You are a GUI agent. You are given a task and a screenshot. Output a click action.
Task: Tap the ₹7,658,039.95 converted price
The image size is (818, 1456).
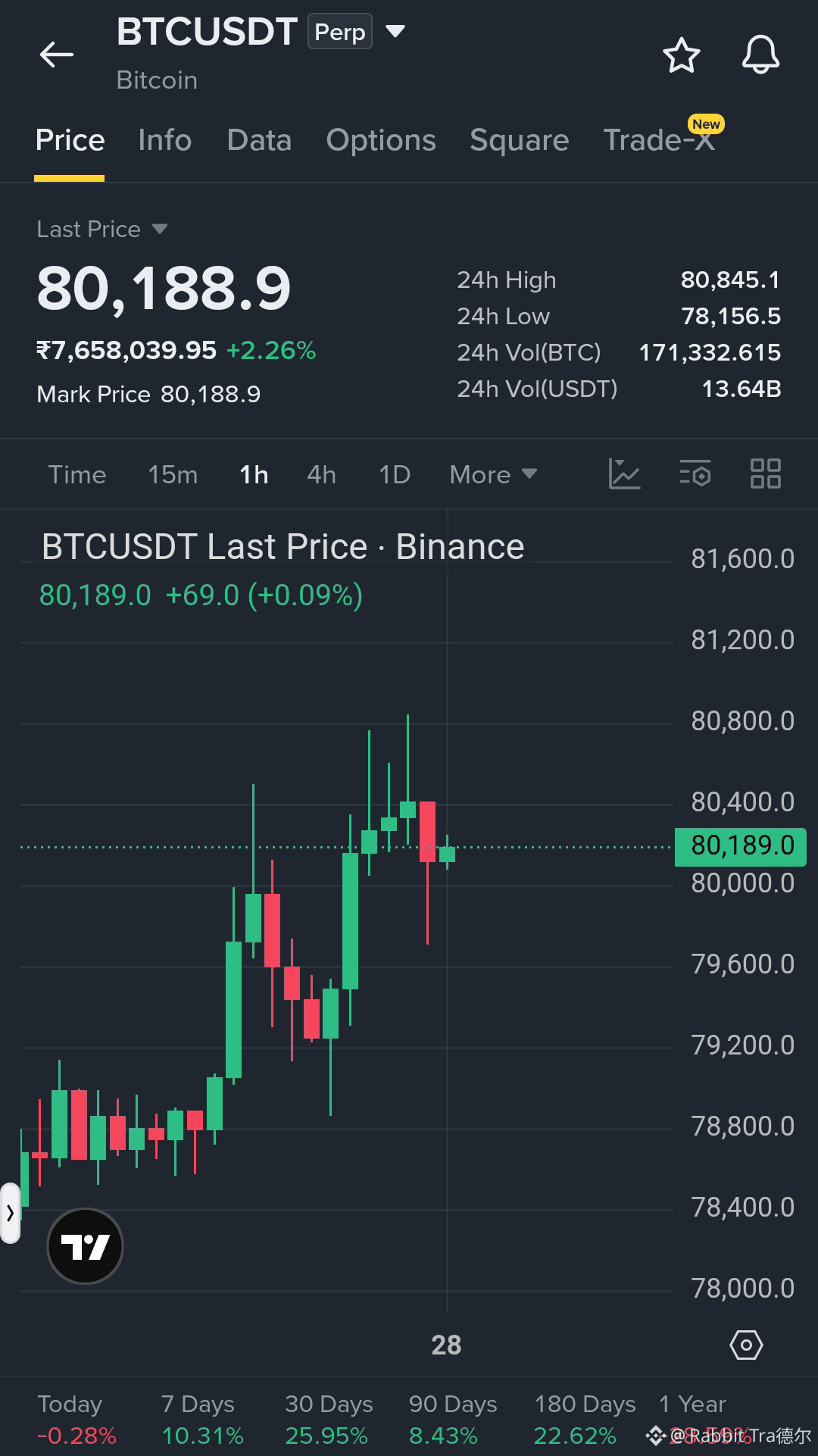[x=126, y=351]
